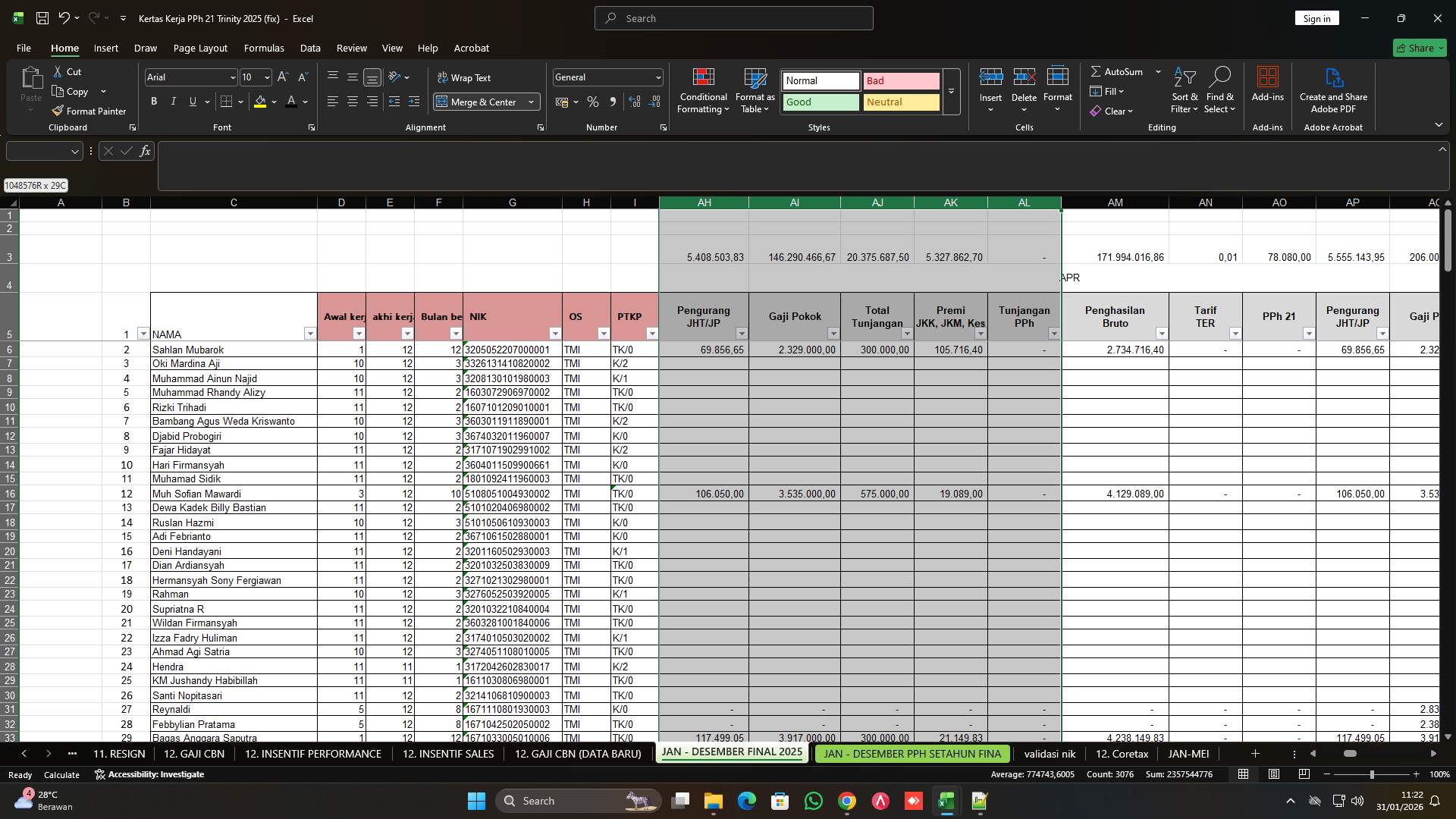Toggle bold formatting

point(153,101)
